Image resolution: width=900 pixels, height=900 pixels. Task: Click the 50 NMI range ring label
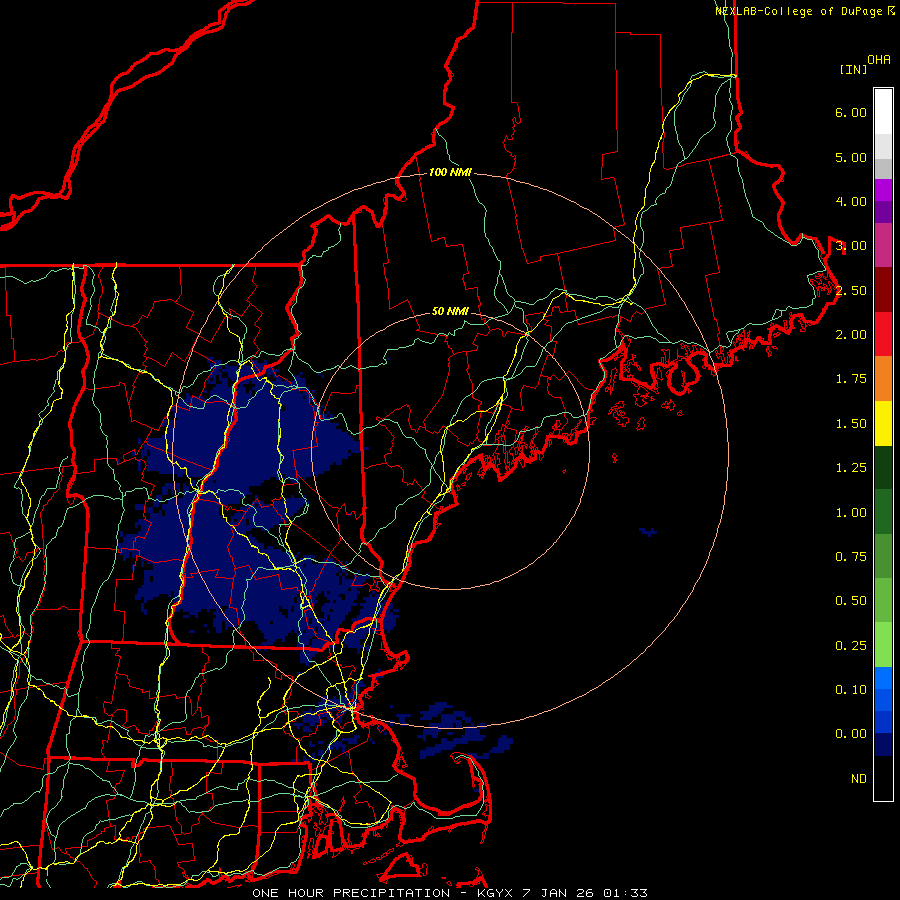click(x=450, y=311)
